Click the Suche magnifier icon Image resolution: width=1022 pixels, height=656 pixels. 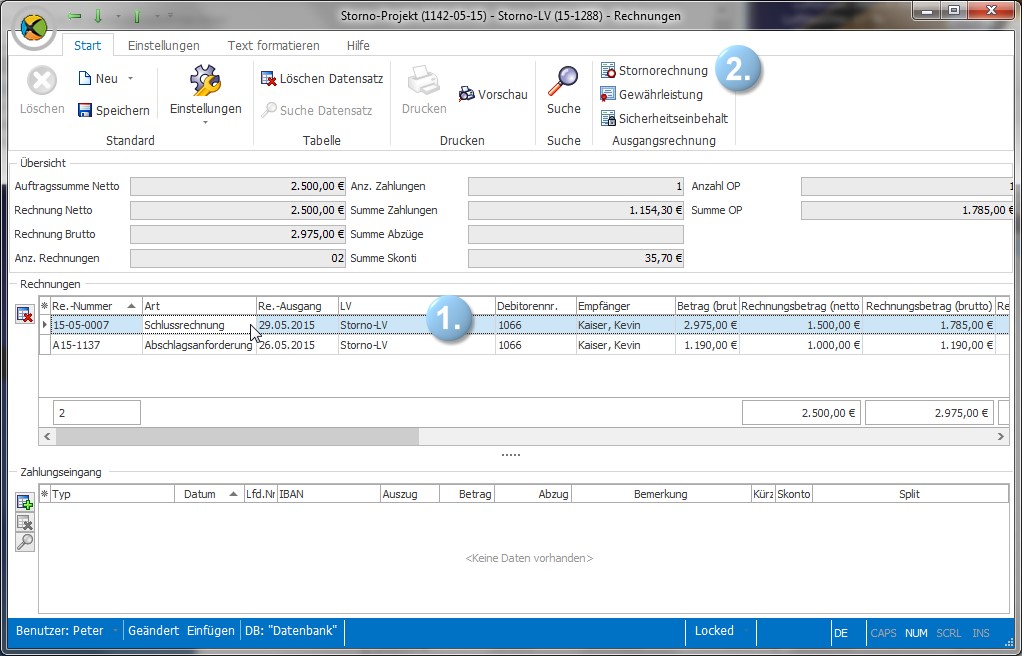563,81
